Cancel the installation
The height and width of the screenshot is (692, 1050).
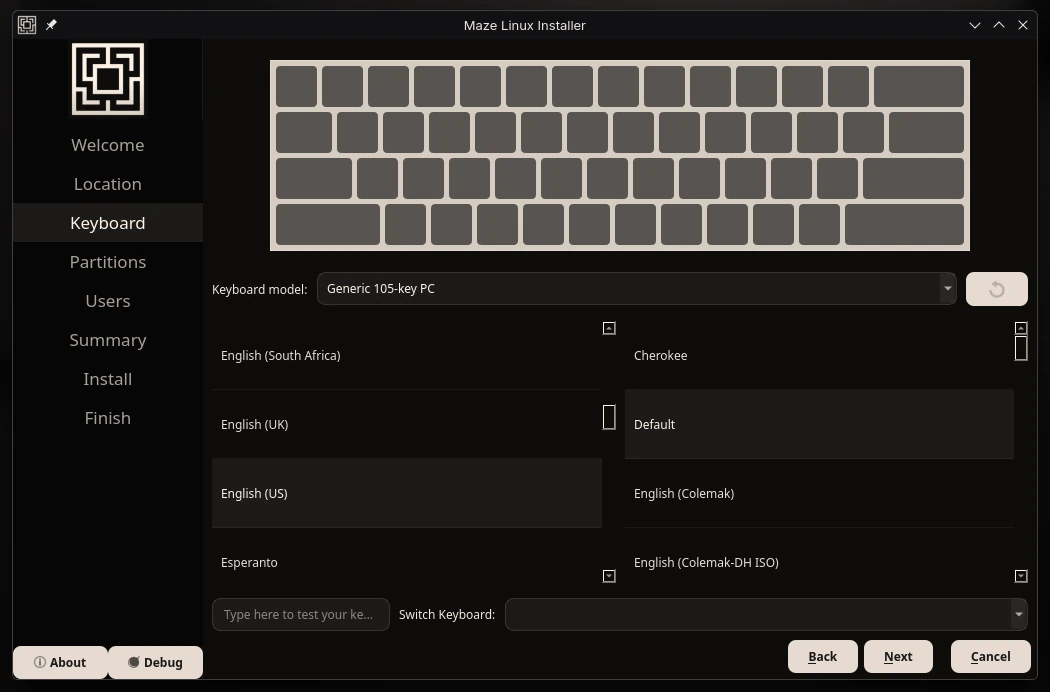990,656
